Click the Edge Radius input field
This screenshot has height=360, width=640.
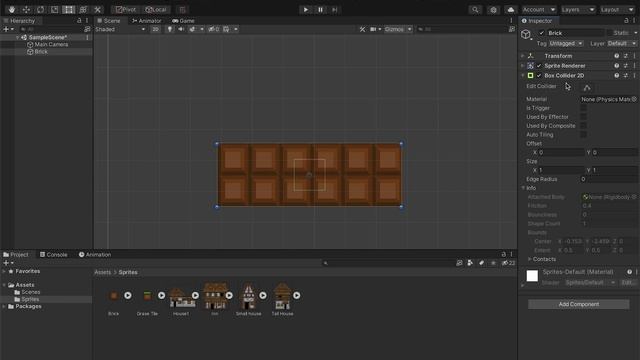609,179
